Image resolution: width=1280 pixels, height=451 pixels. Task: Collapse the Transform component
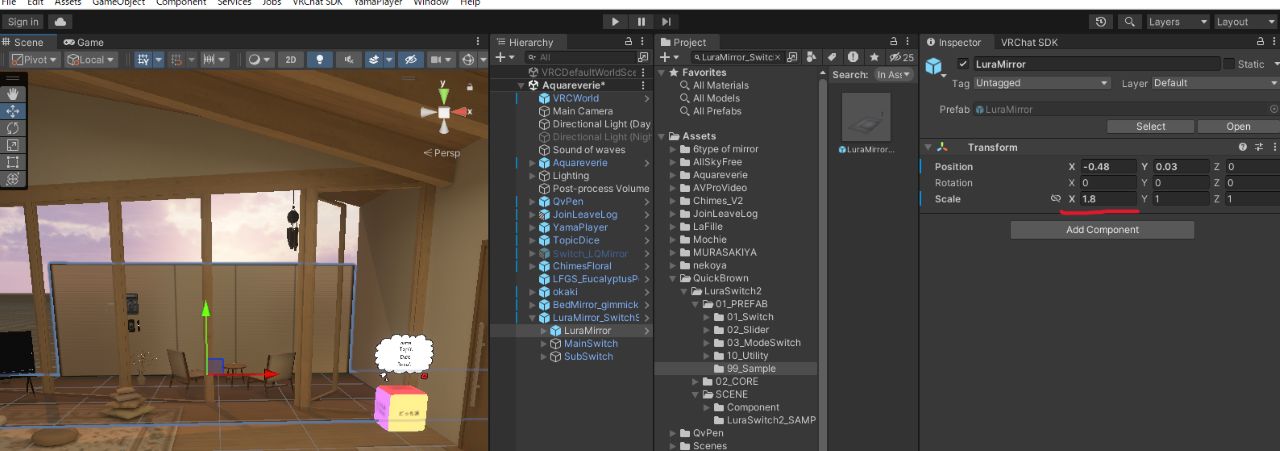pyautogui.click(x=928, y=147)
